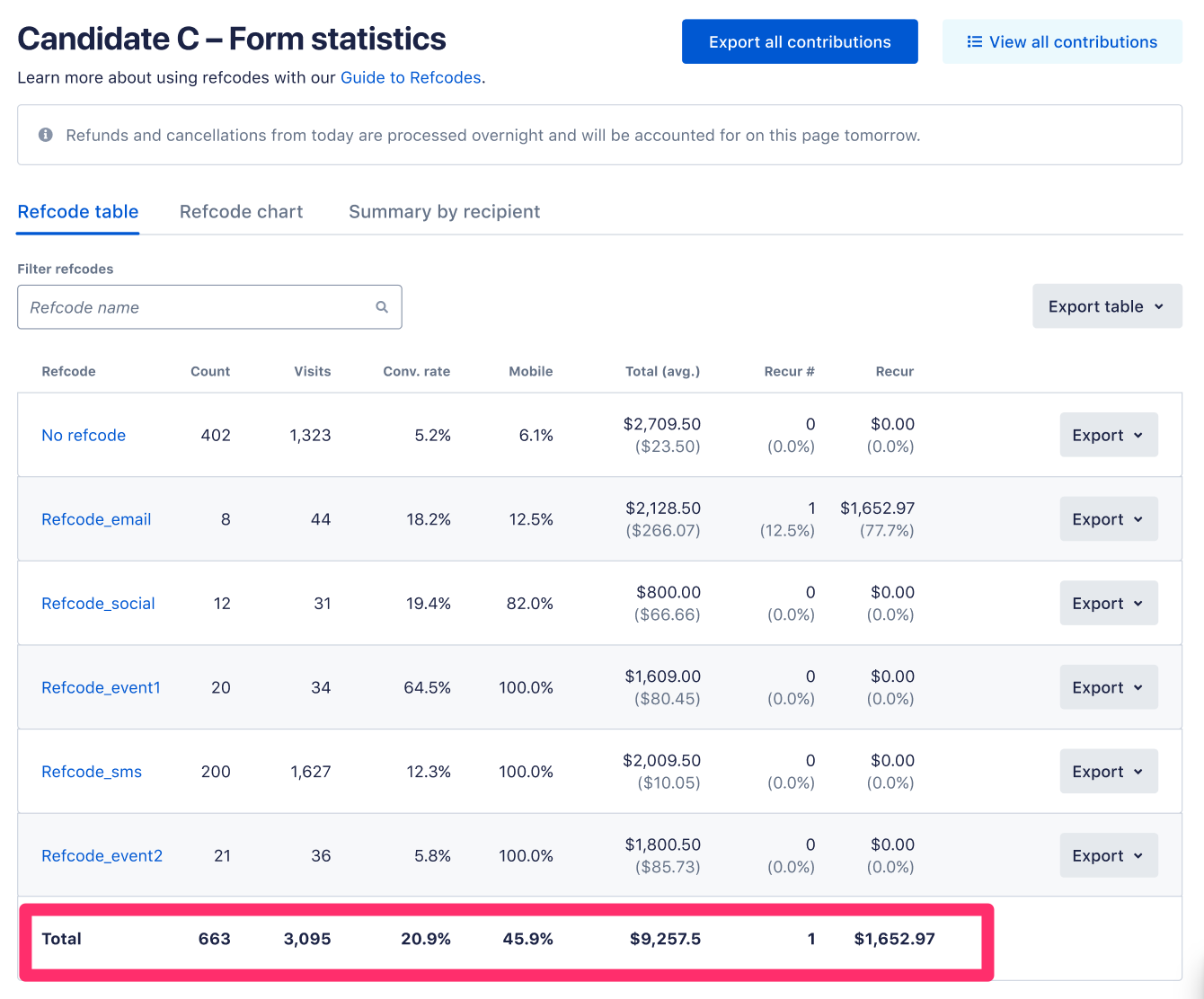Expand Export menu for Refcode_social row

coord(1108,604)
